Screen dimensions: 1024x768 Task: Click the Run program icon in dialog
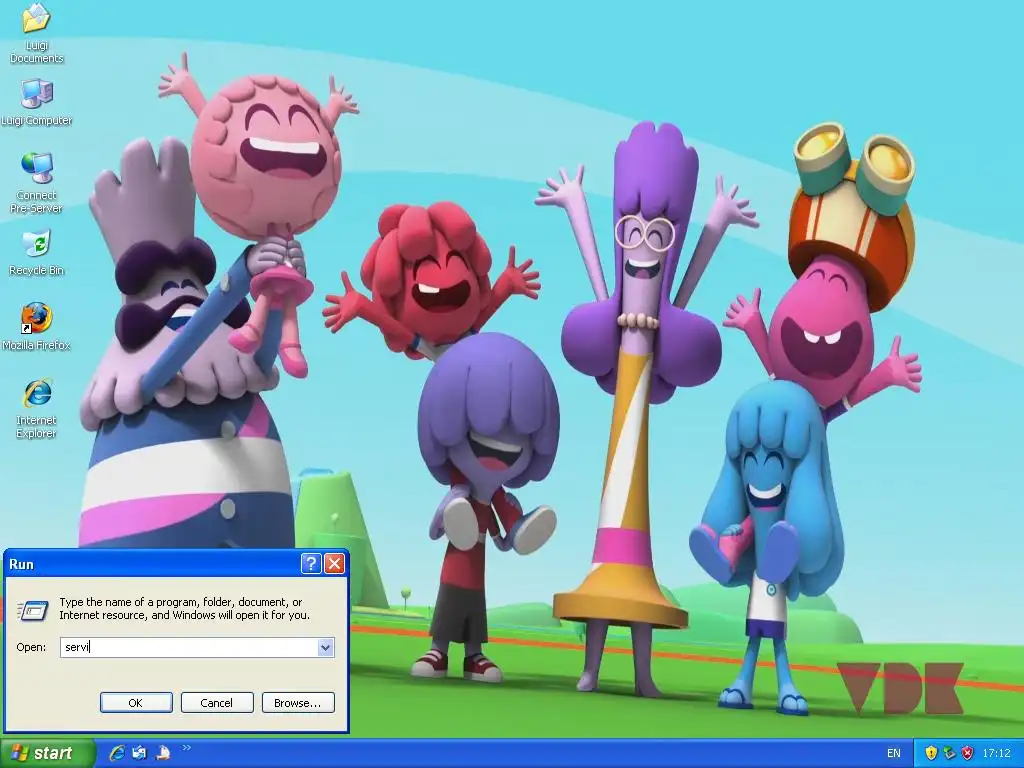[33, 610]
